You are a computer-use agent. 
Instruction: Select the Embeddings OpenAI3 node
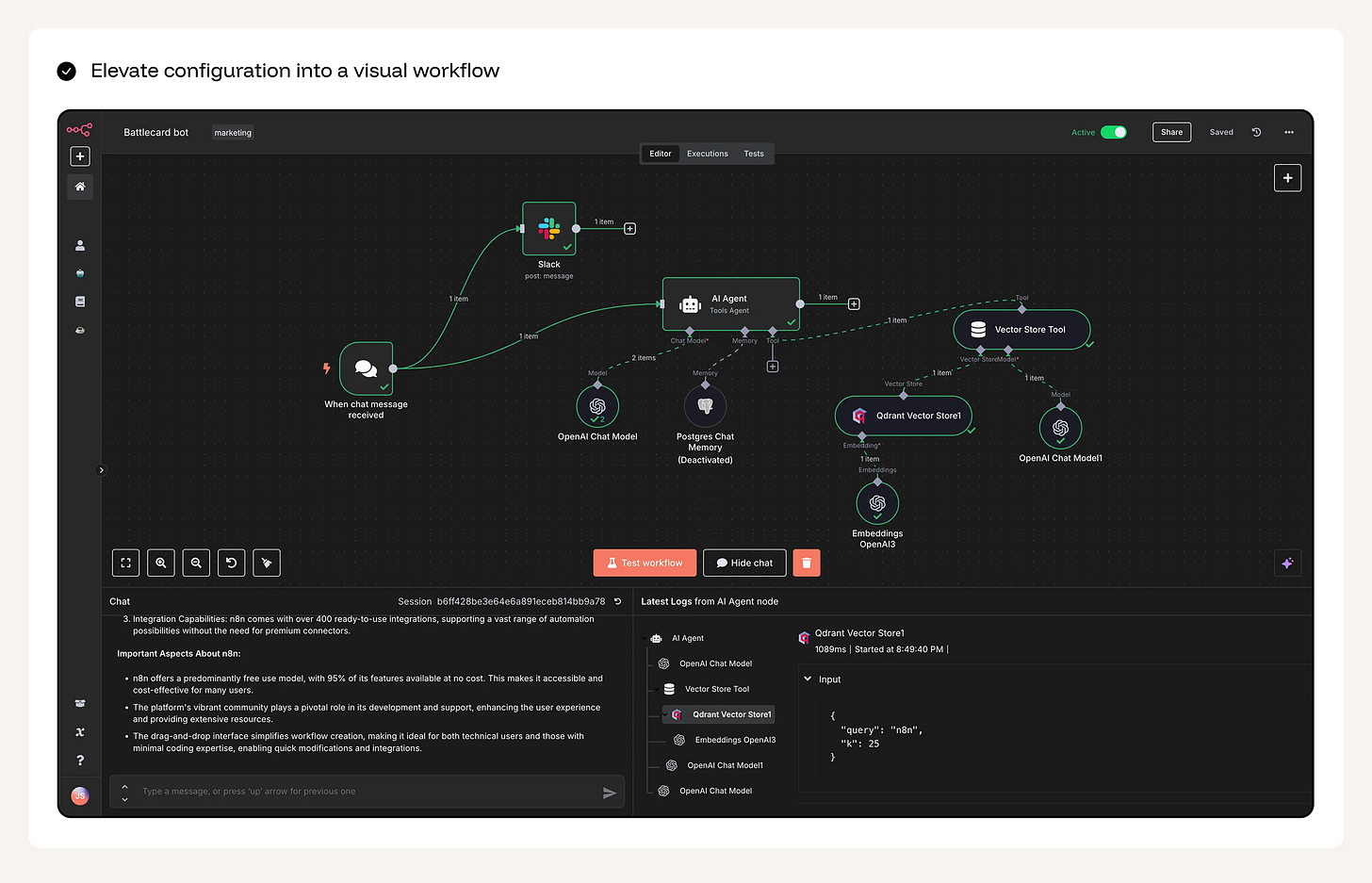tap(876, 502)
